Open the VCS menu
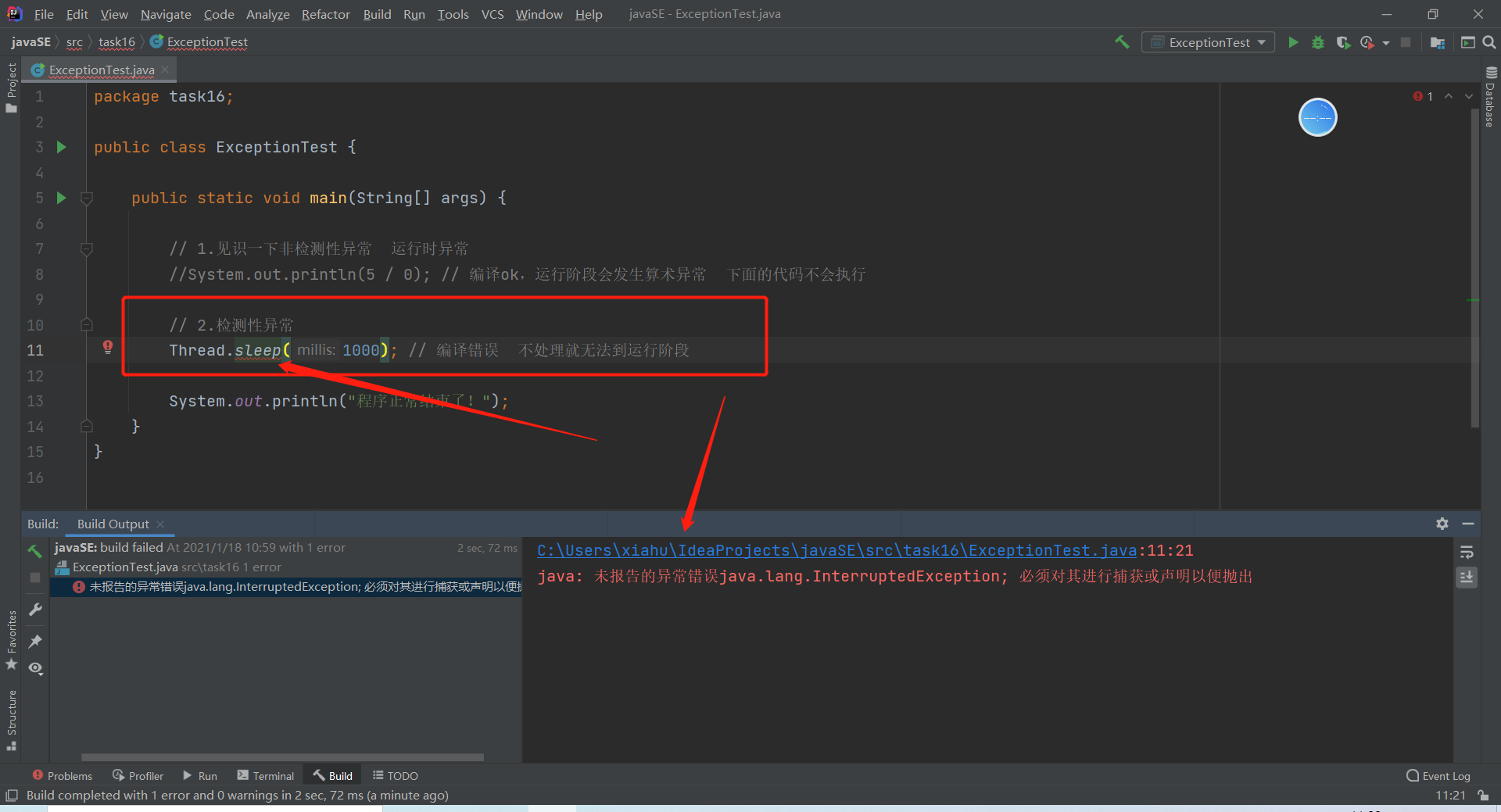Image resolution: width=1501 pixels, height=812 pixels. click(x=493, y=14)
